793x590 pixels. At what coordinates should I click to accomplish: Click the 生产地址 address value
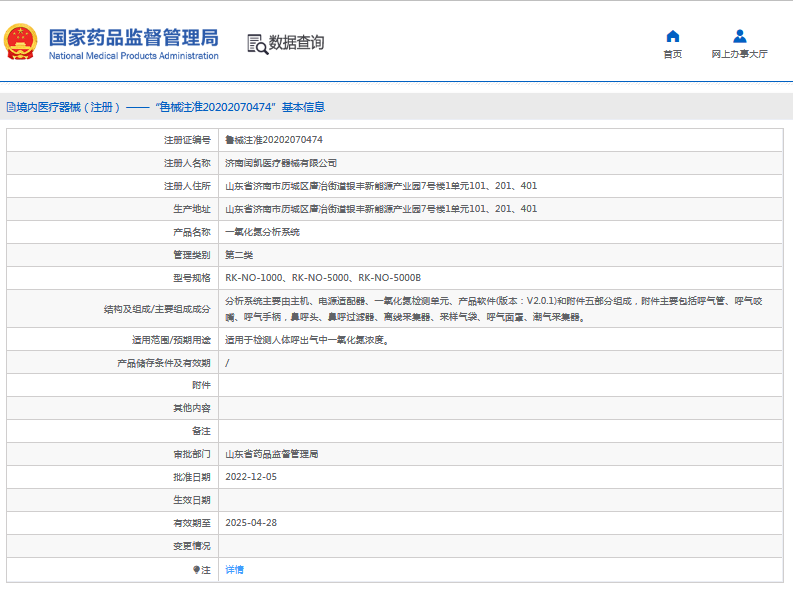coord(381,209)
